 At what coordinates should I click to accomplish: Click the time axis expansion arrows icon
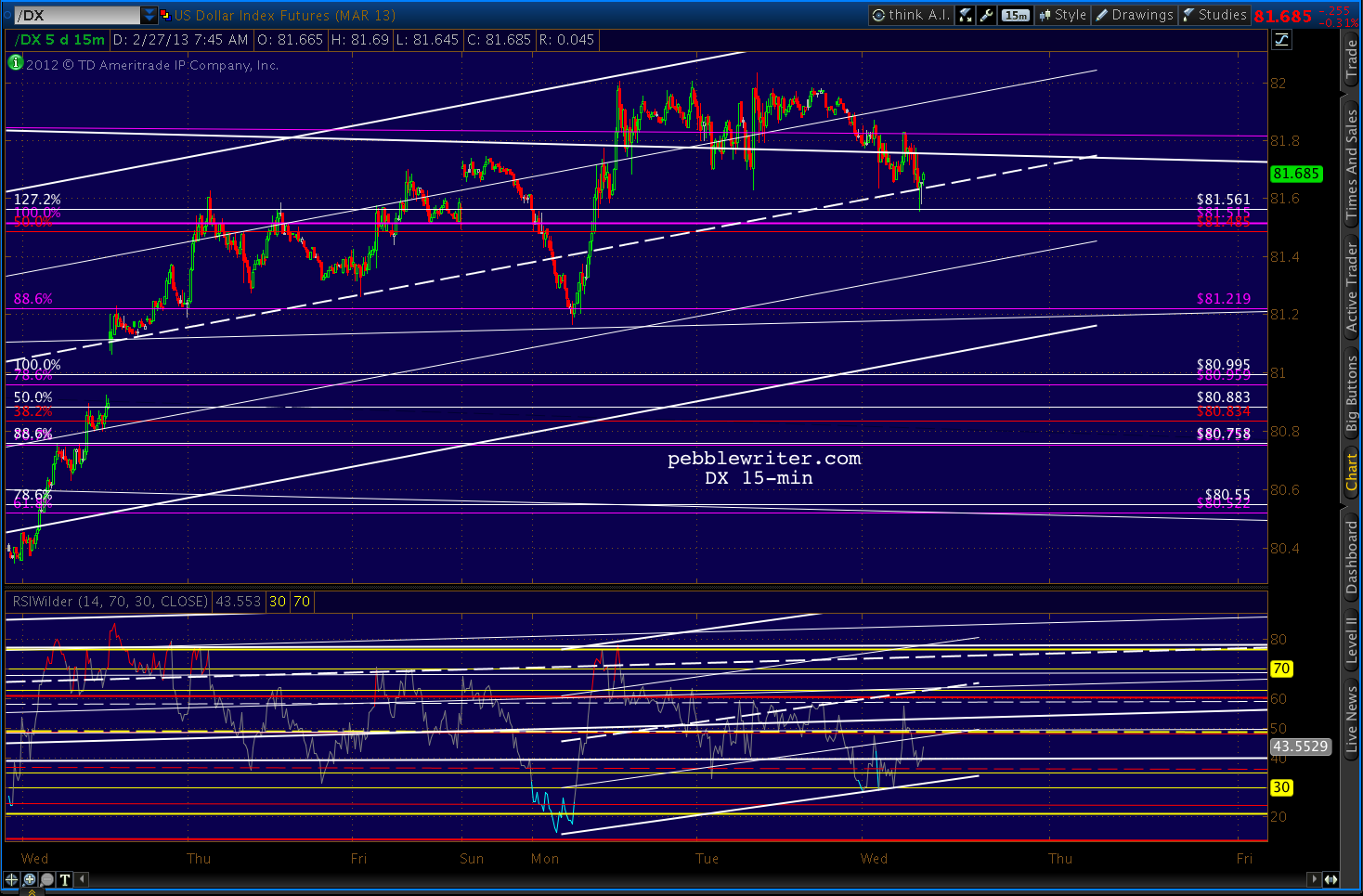coord(1331,879)
